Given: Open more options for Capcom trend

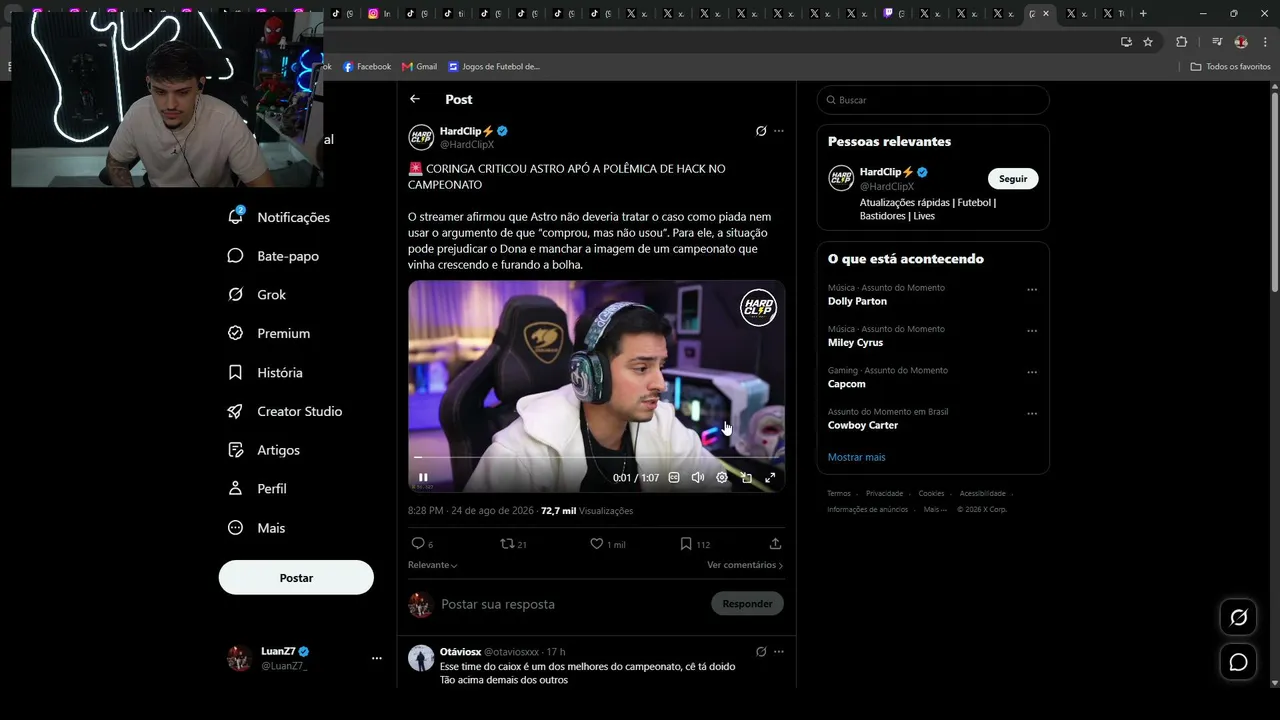Looking at the screenshot, I should [x=1032, y=372].
